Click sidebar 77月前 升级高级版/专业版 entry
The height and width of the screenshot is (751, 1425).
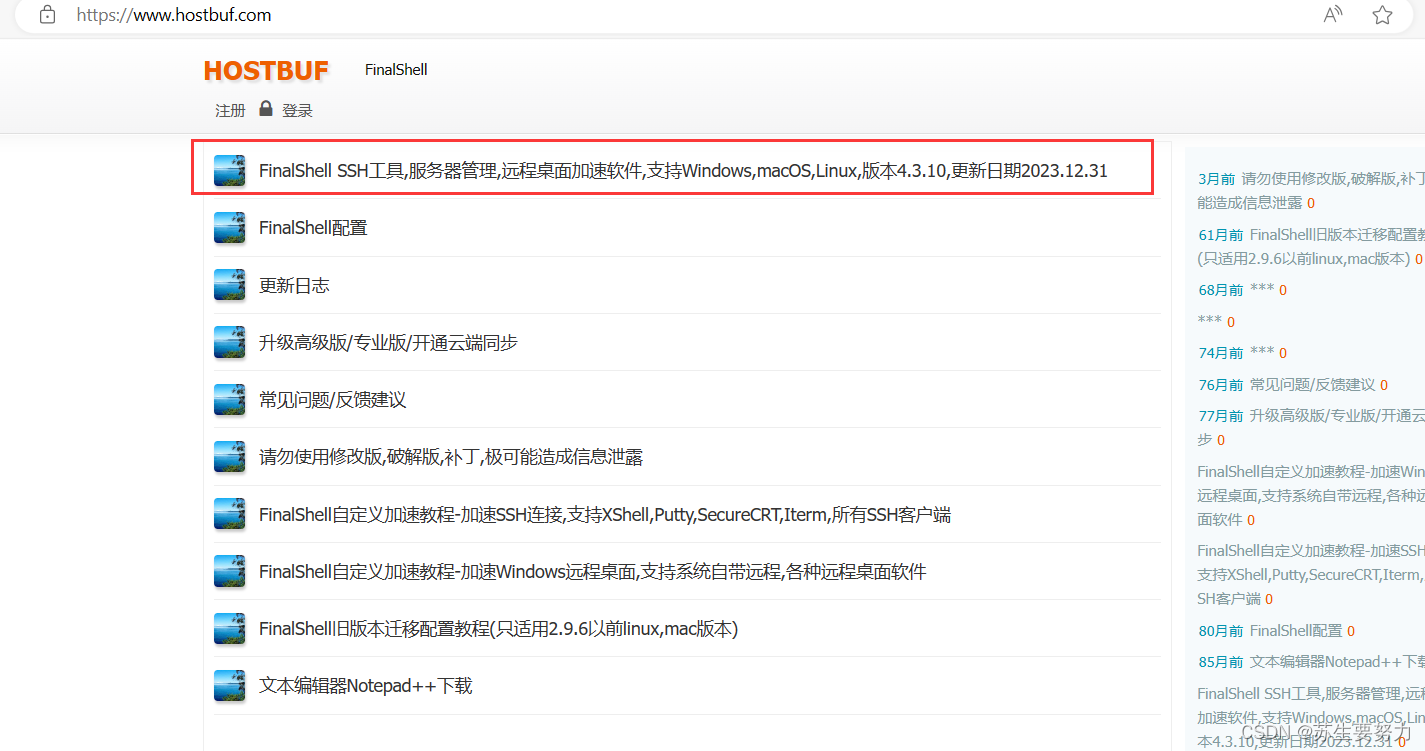pos(1311,427)
